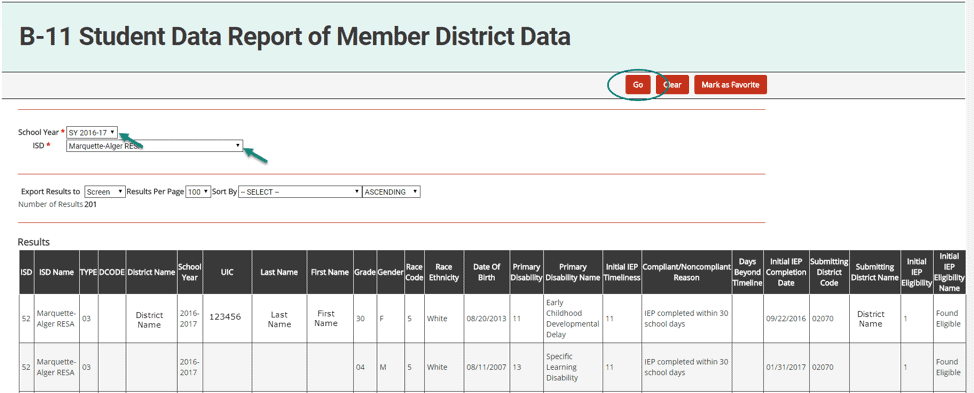Open the School Year dropdown
The height and width of the screenshot is (393, 974).
coord(92,132)
